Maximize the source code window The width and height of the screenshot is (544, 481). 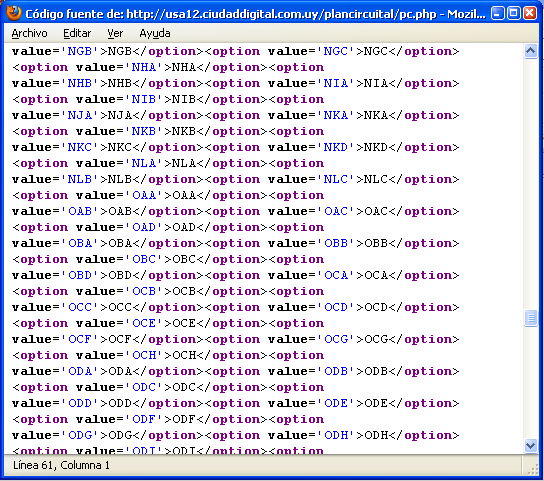click(x=514, y=14)
